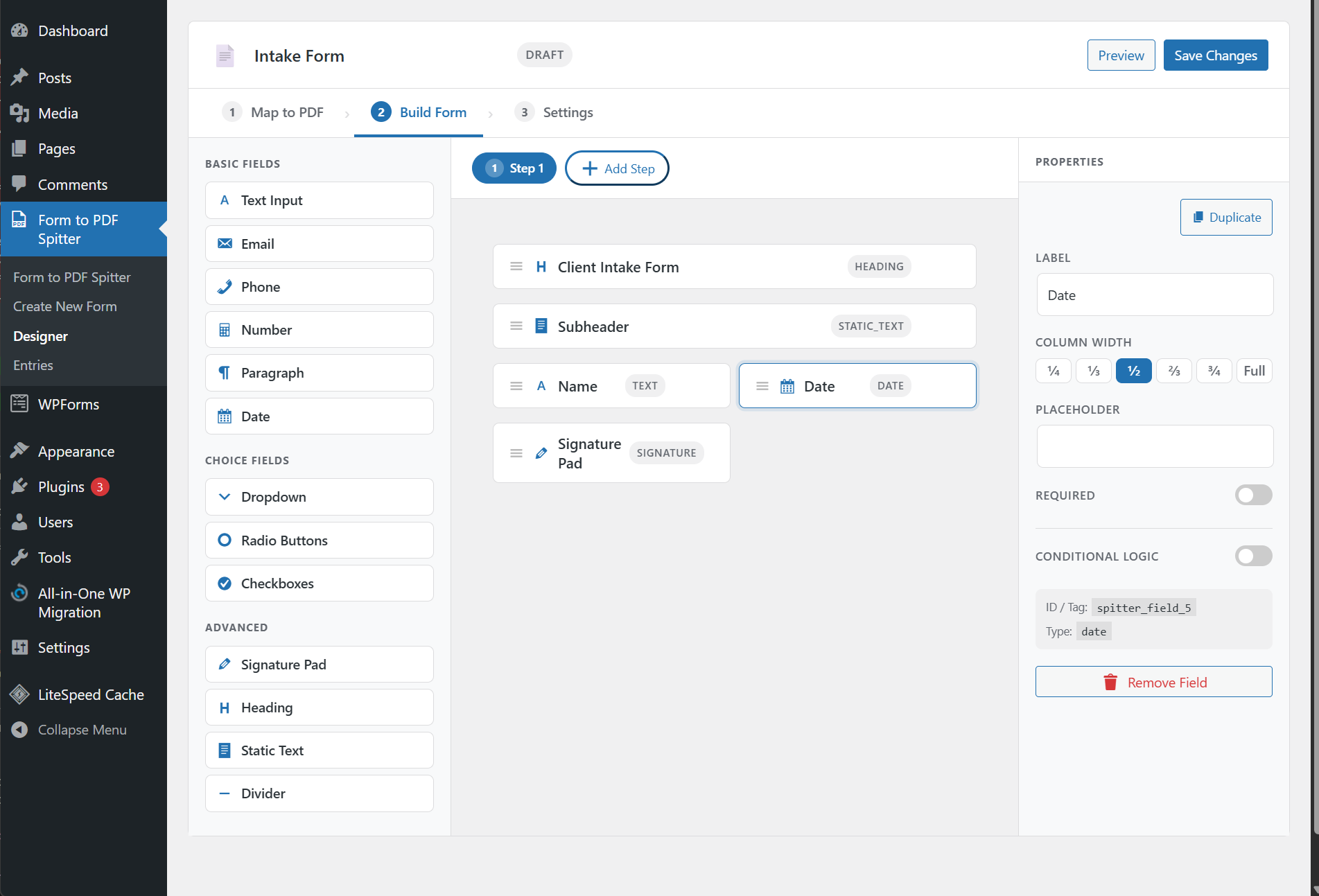This screenshot has height=896, width=1319.
Task: Expand the Map to PDF breadcrumb arrow
Action: [347, 112]
